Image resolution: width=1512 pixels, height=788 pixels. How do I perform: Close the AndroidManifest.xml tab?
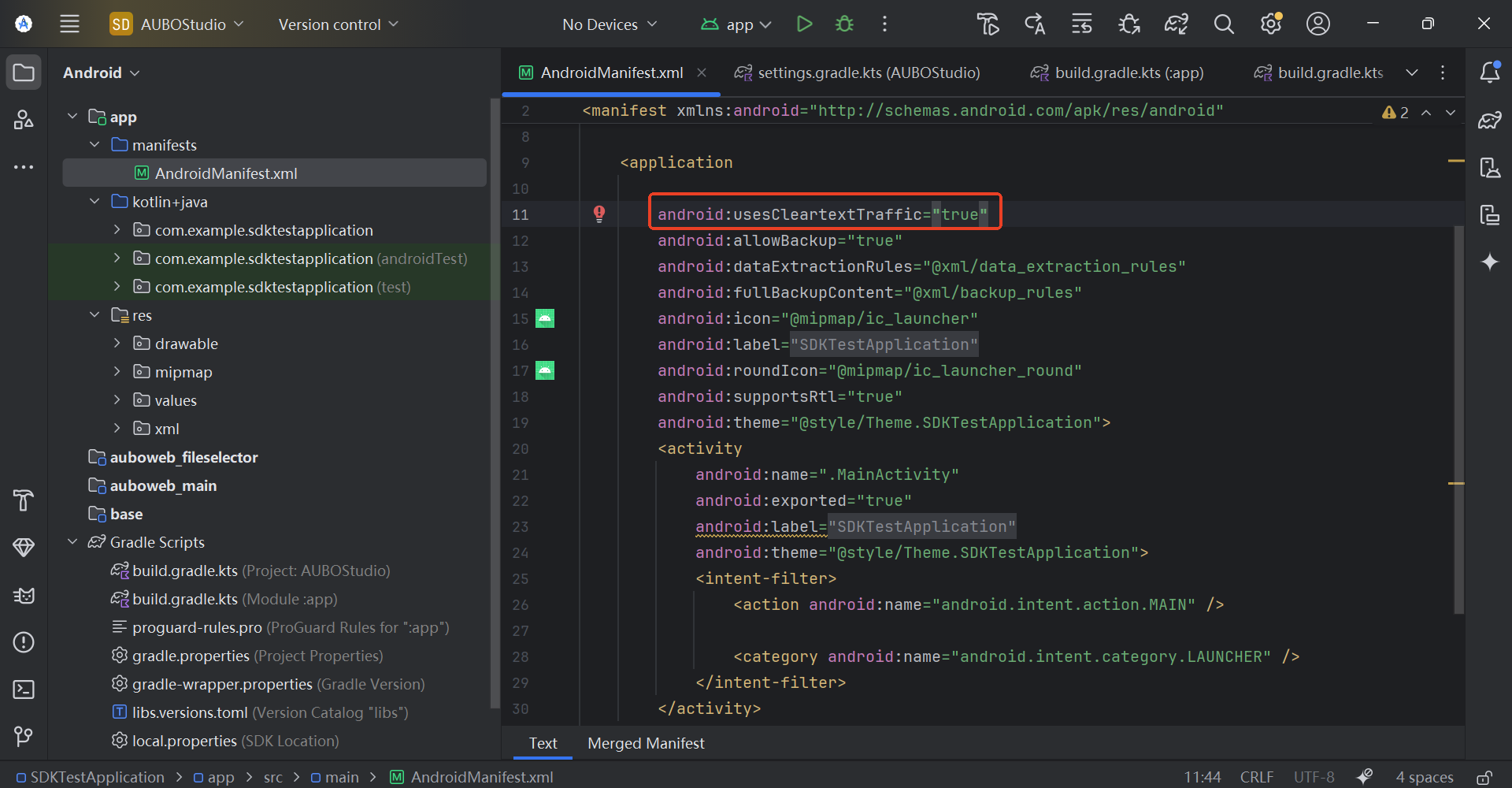point(702,72)
